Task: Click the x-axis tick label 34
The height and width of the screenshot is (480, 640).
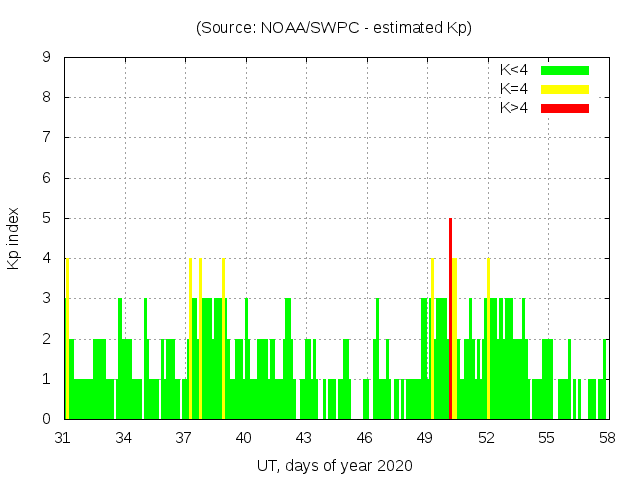Action: pos(124,438)
